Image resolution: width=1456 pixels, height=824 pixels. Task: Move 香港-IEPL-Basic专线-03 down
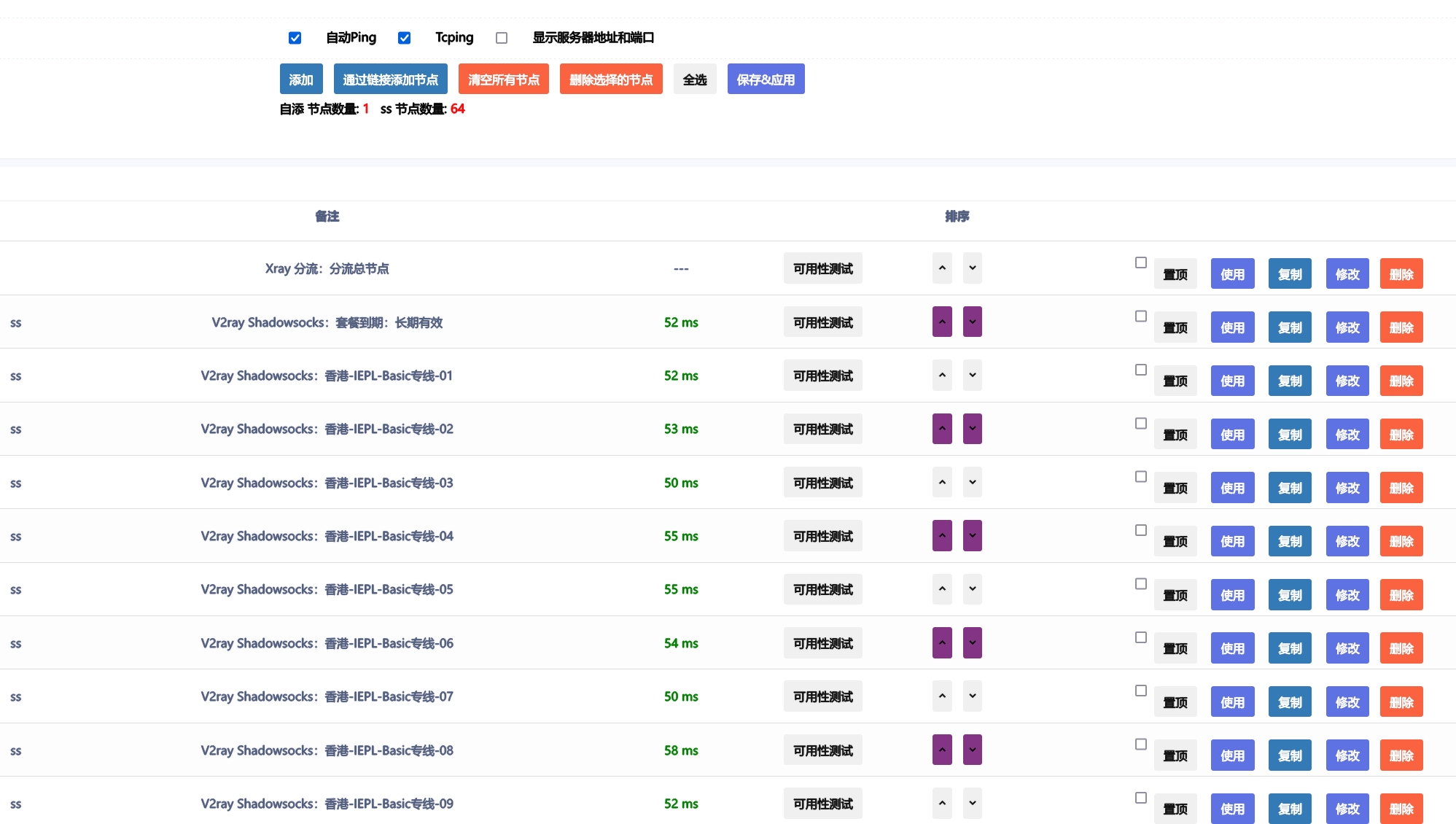pyautogui.click(x=973, y=482)
